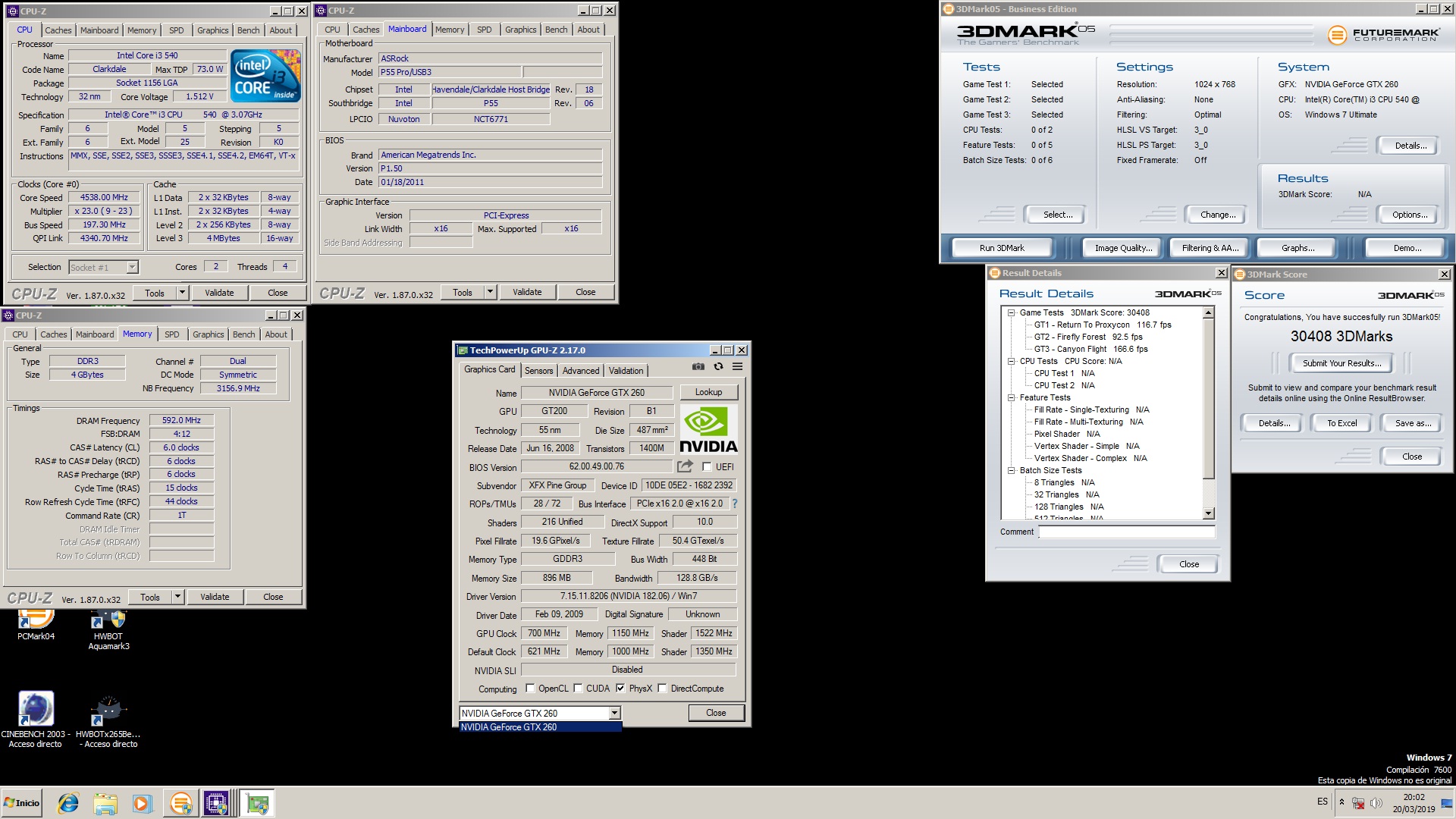Click the Run 3DMark button

point(1002,248)
